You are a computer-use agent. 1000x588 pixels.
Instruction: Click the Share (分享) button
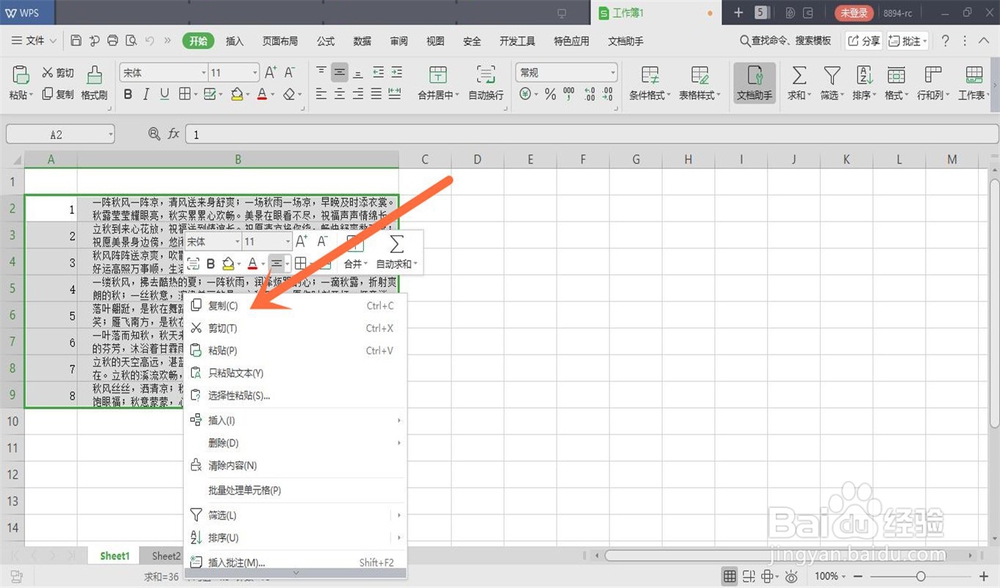(x=864, y=41)
